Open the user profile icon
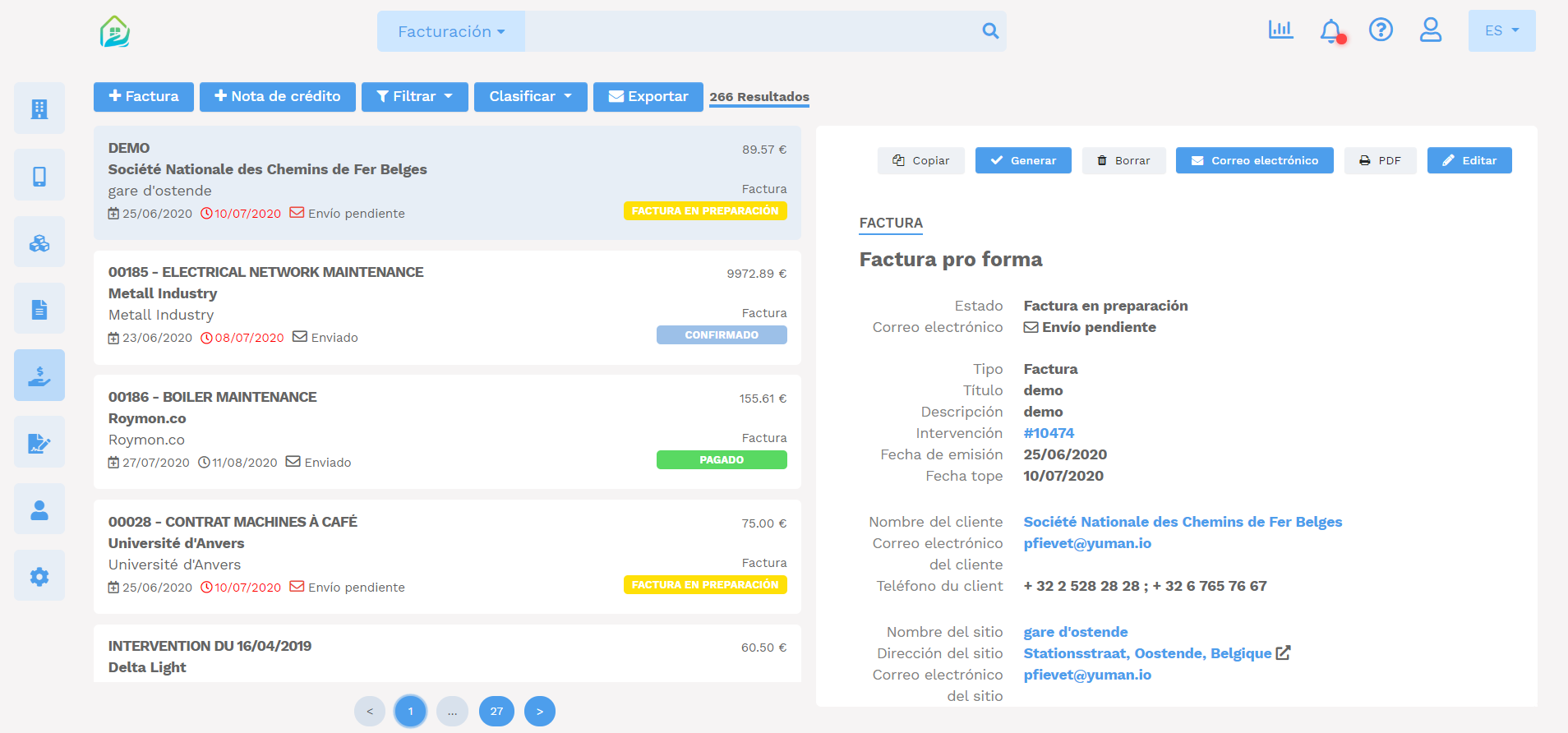 [x=1431, y=30]
